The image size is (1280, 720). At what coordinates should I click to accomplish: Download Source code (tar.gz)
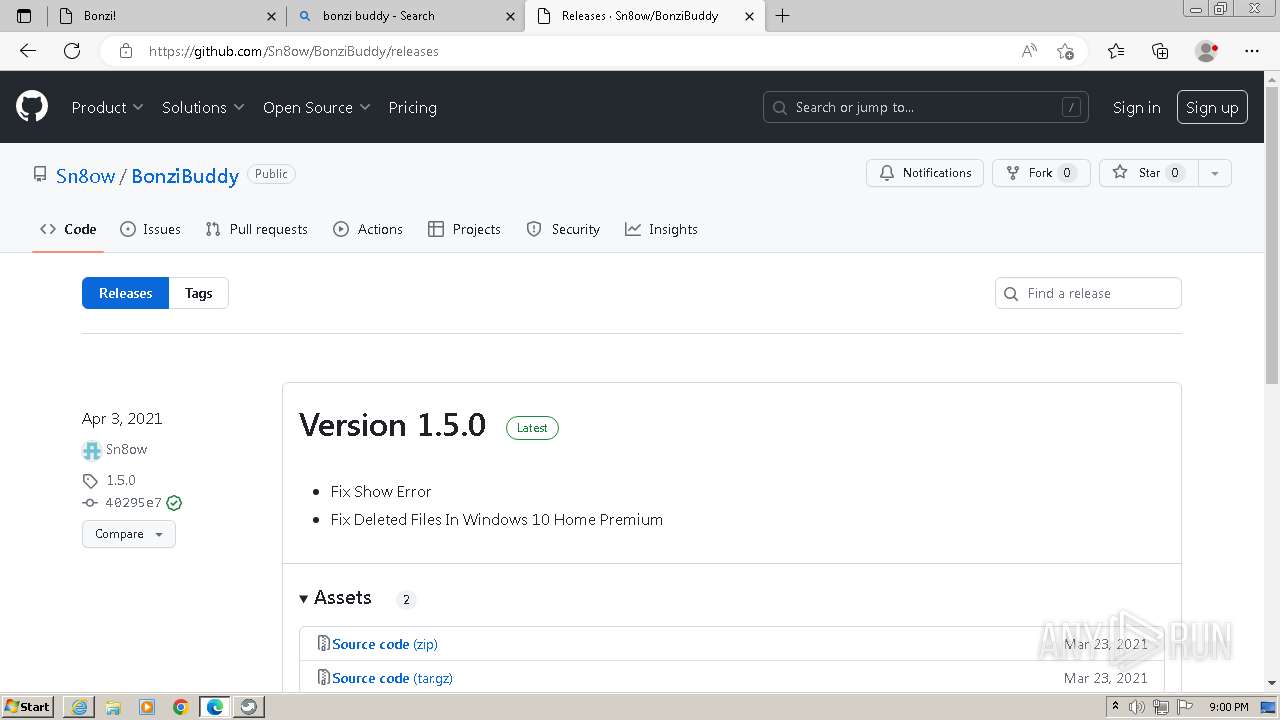click(x=392, y=678)
